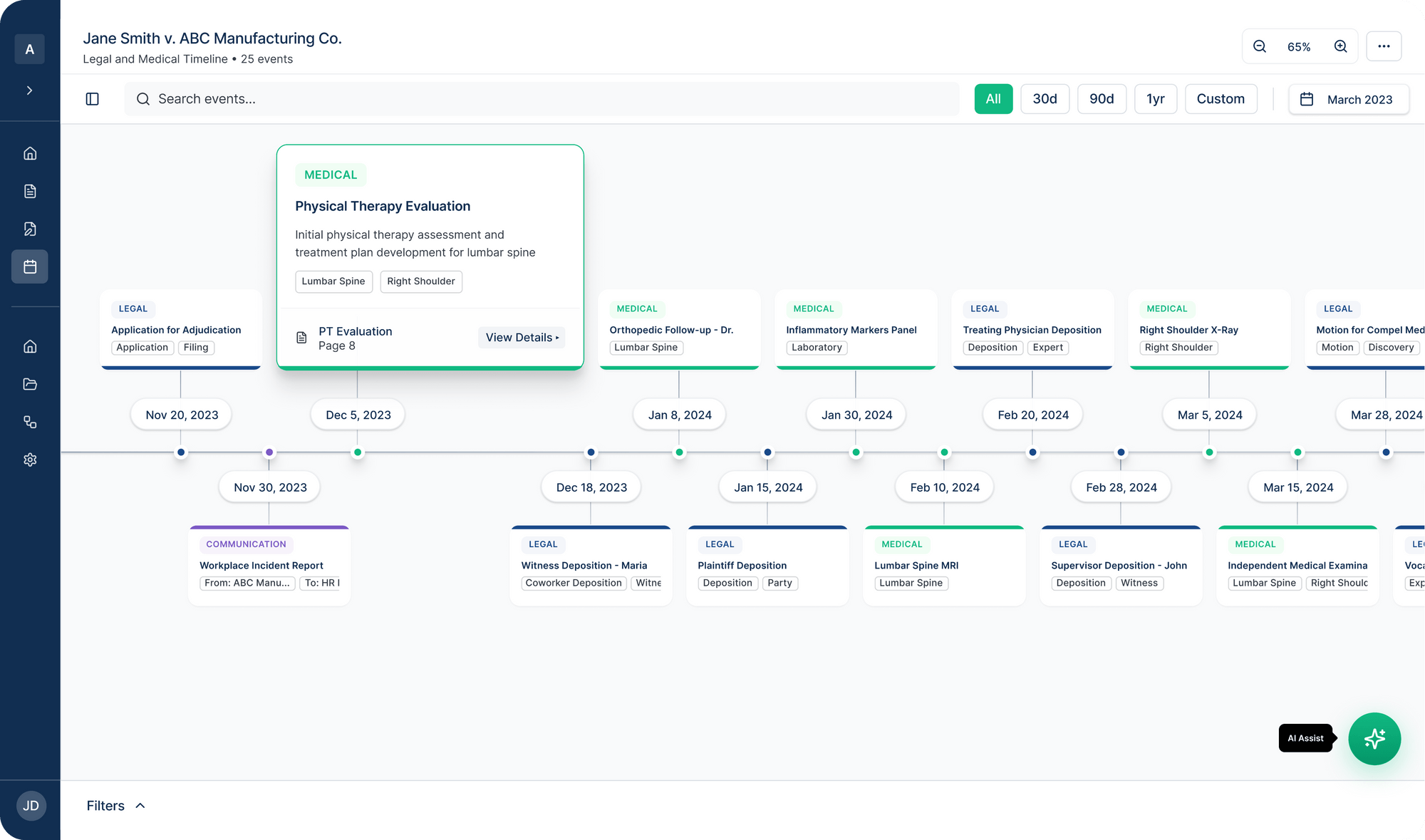Open the March 2023 date picker
This screenshot has width=1425, height=840.
click(x=1348, y=99)
